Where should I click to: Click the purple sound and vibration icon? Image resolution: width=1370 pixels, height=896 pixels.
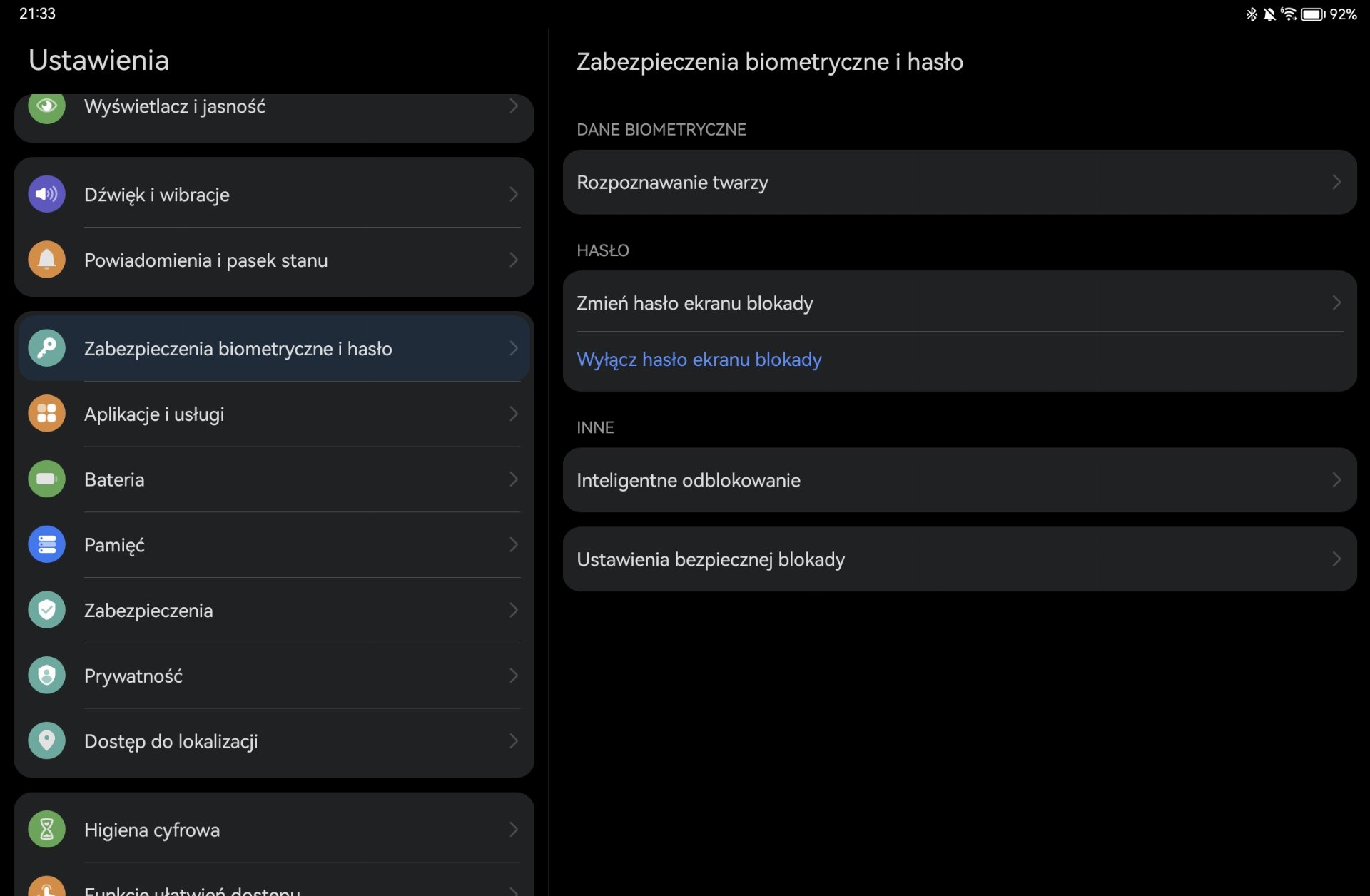(46, 194)
